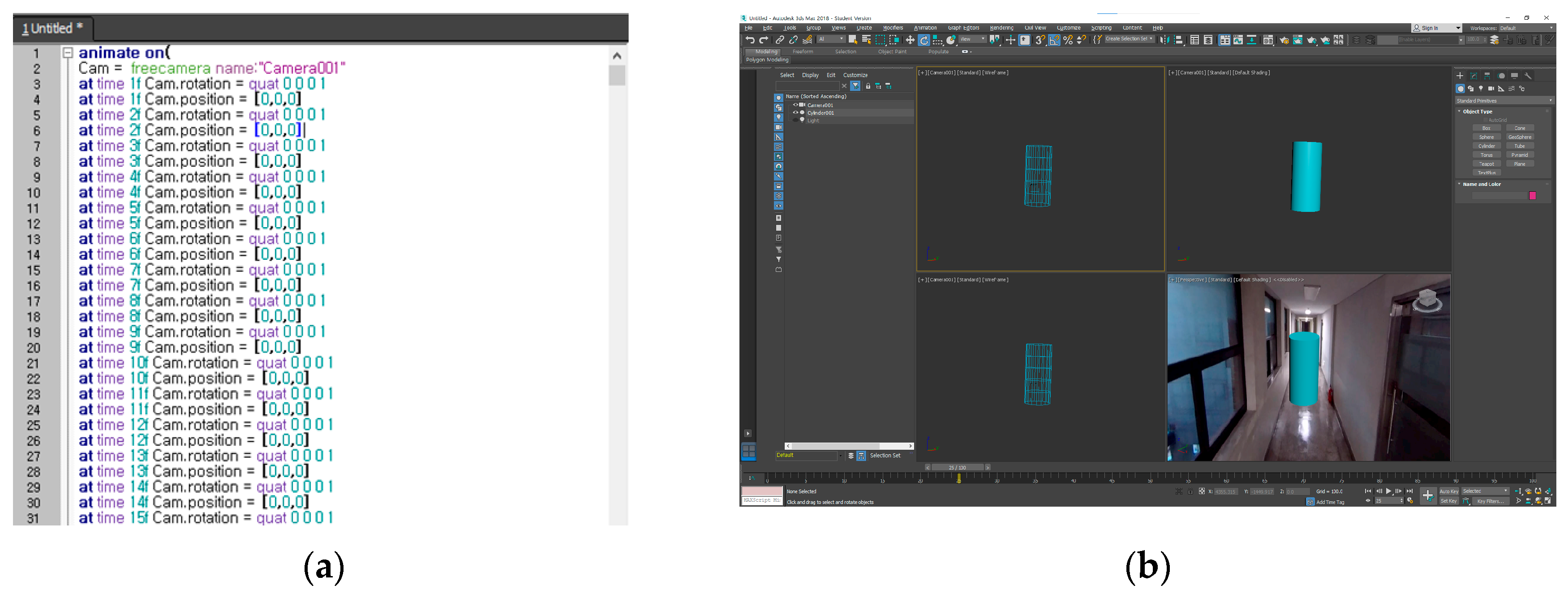Select the Move transform tool

pyautogui.click(x=910, y=40)
